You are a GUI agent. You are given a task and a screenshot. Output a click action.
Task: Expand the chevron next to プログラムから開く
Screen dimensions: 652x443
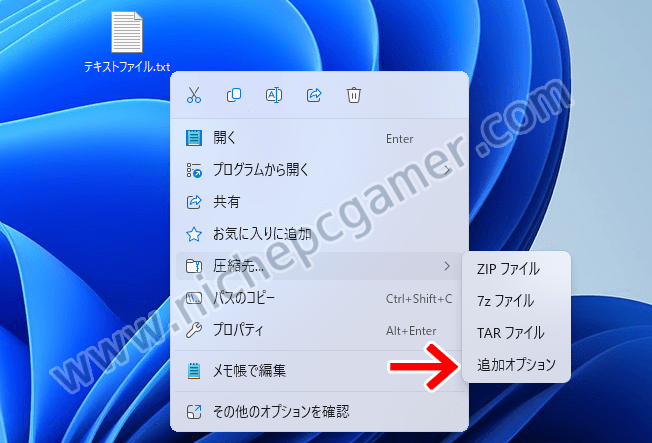tap(447, 170)
